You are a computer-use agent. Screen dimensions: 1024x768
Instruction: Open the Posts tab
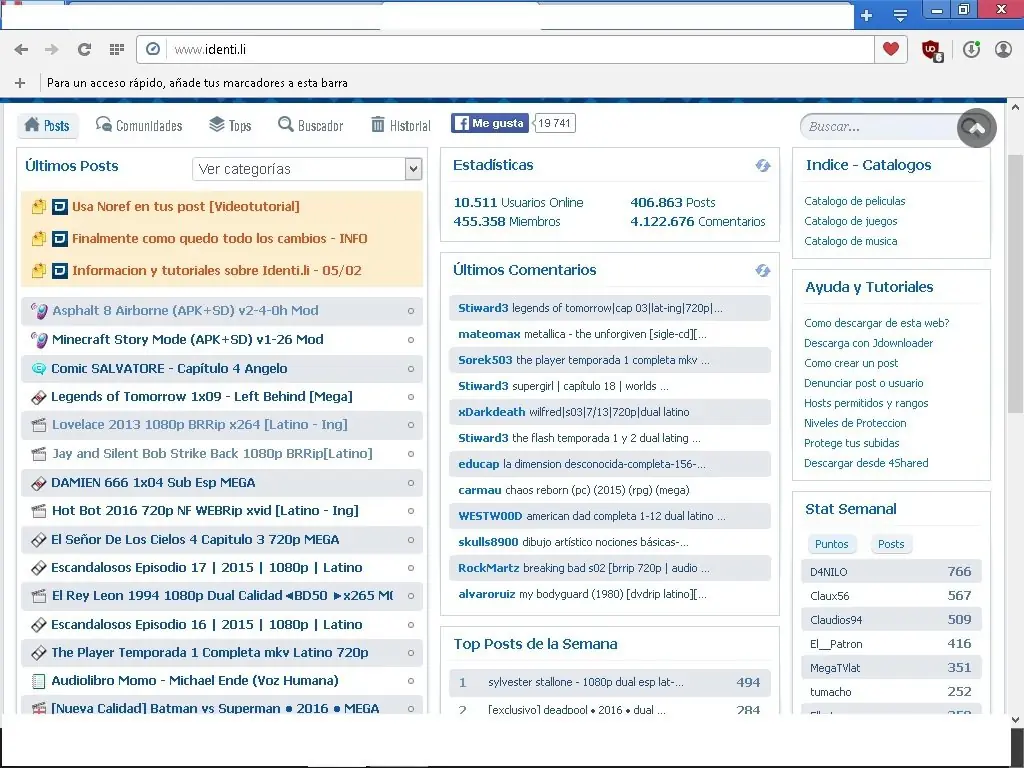(x=48, y=125)
